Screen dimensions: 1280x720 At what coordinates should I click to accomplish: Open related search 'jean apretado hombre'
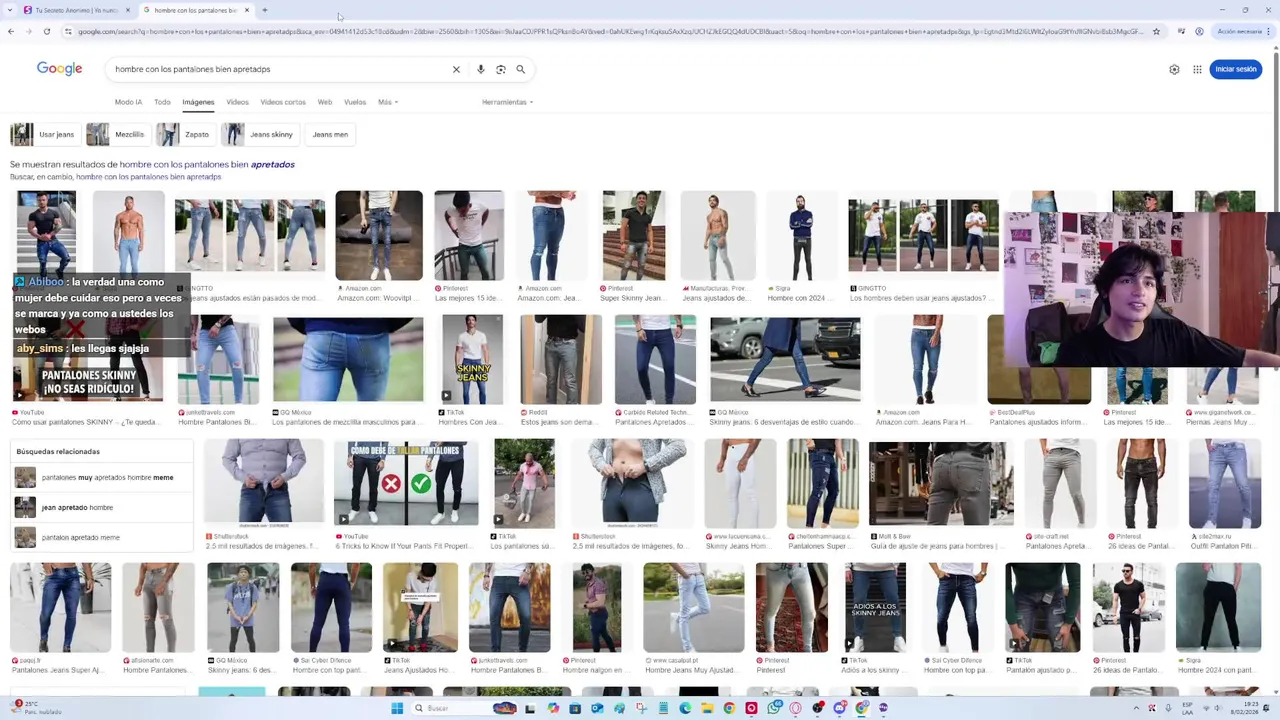pos(103,507)
